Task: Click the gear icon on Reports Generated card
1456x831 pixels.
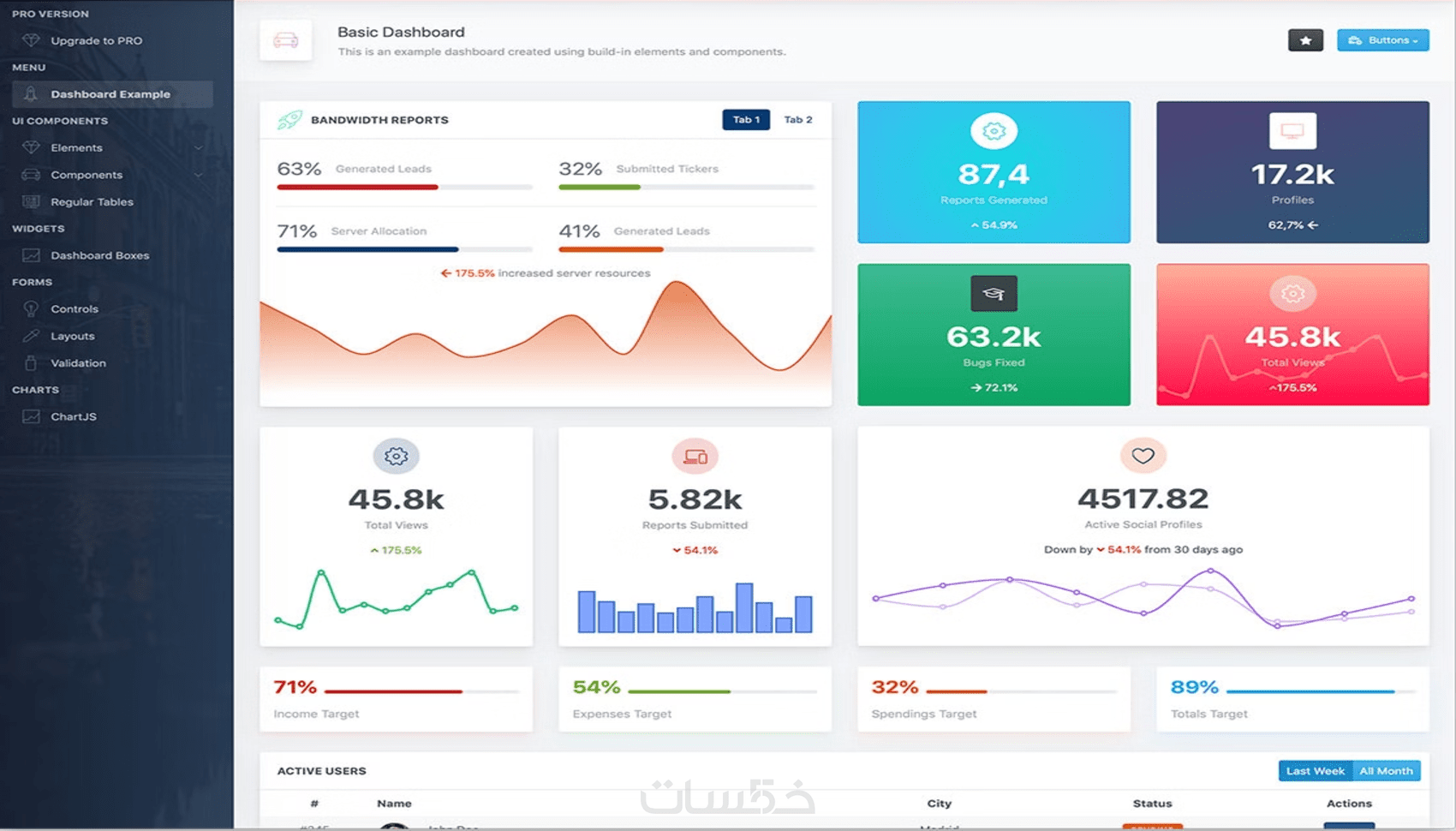Action: pos(994,131)
